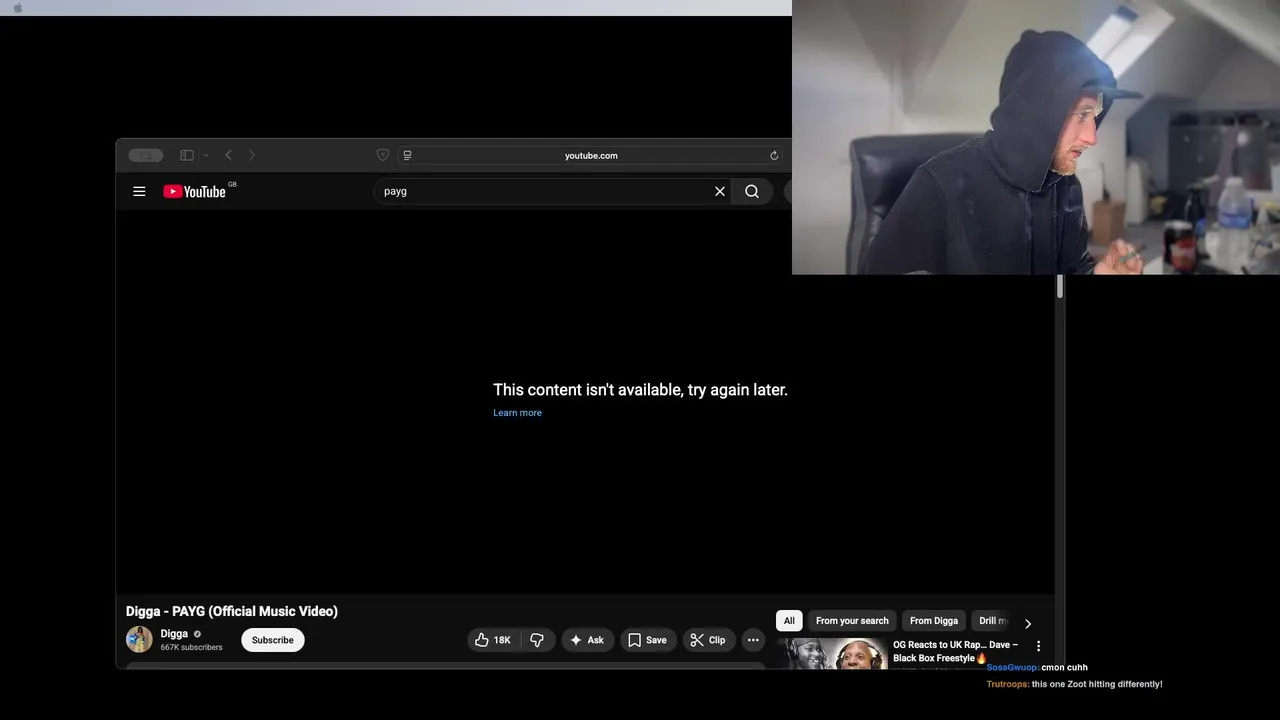This screenshot has height=720, width=1280.
Task: Open the Digga channel name link
Action: click(174, 634)
